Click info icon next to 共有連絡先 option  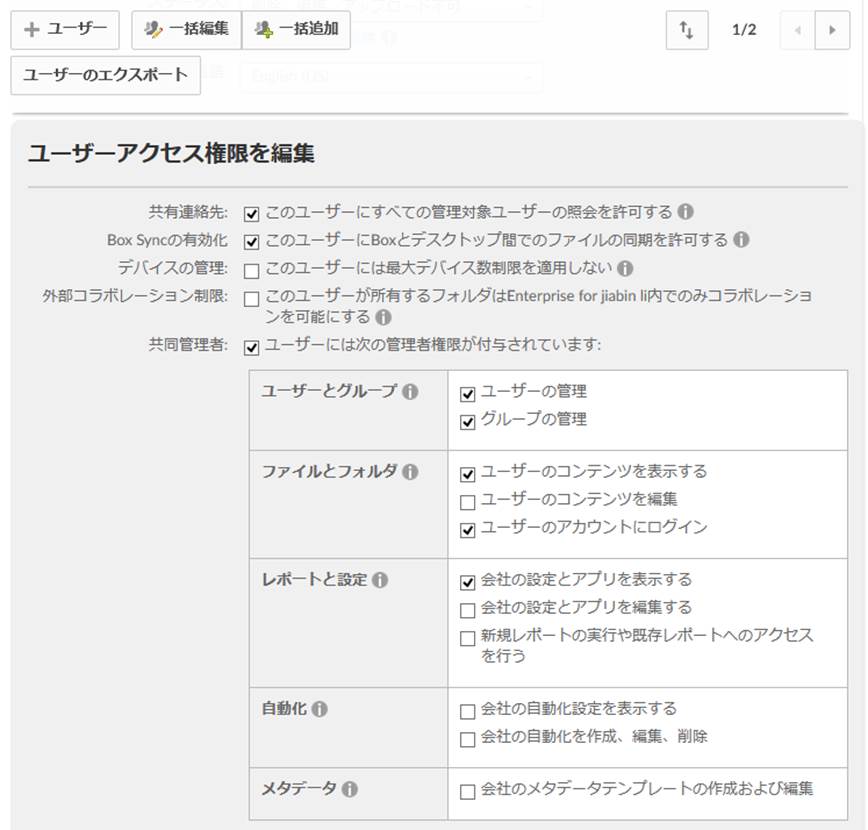coord(685,212)
